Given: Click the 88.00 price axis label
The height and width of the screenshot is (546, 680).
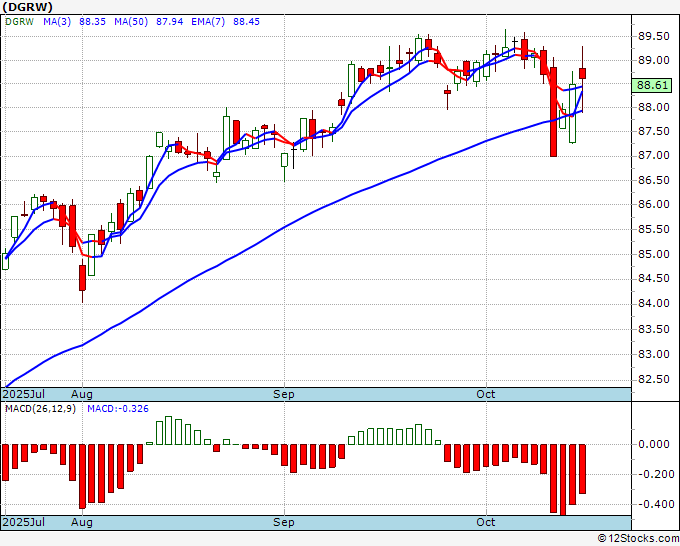Looking at the screenshot, I should pyautogui.click(x=654, y=107).
